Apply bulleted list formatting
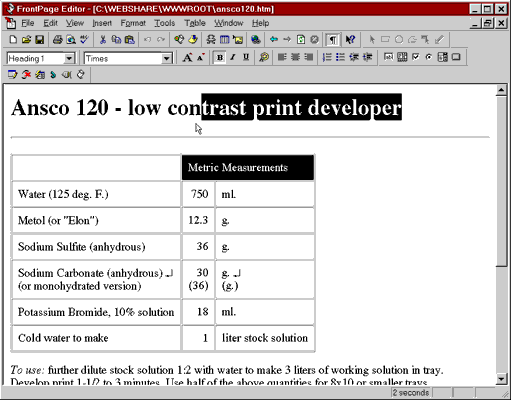This screenshot has height=400, width=511. (x=340, y=58)
